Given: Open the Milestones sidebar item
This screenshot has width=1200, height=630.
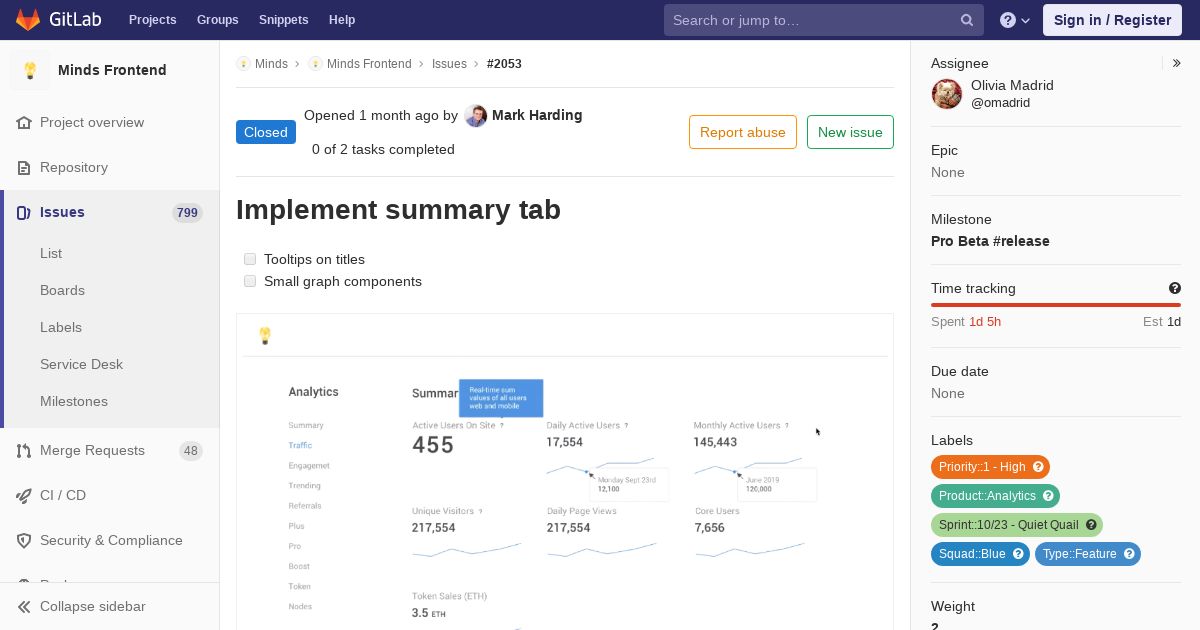Looking at the screenshot, I should point(74,401).
